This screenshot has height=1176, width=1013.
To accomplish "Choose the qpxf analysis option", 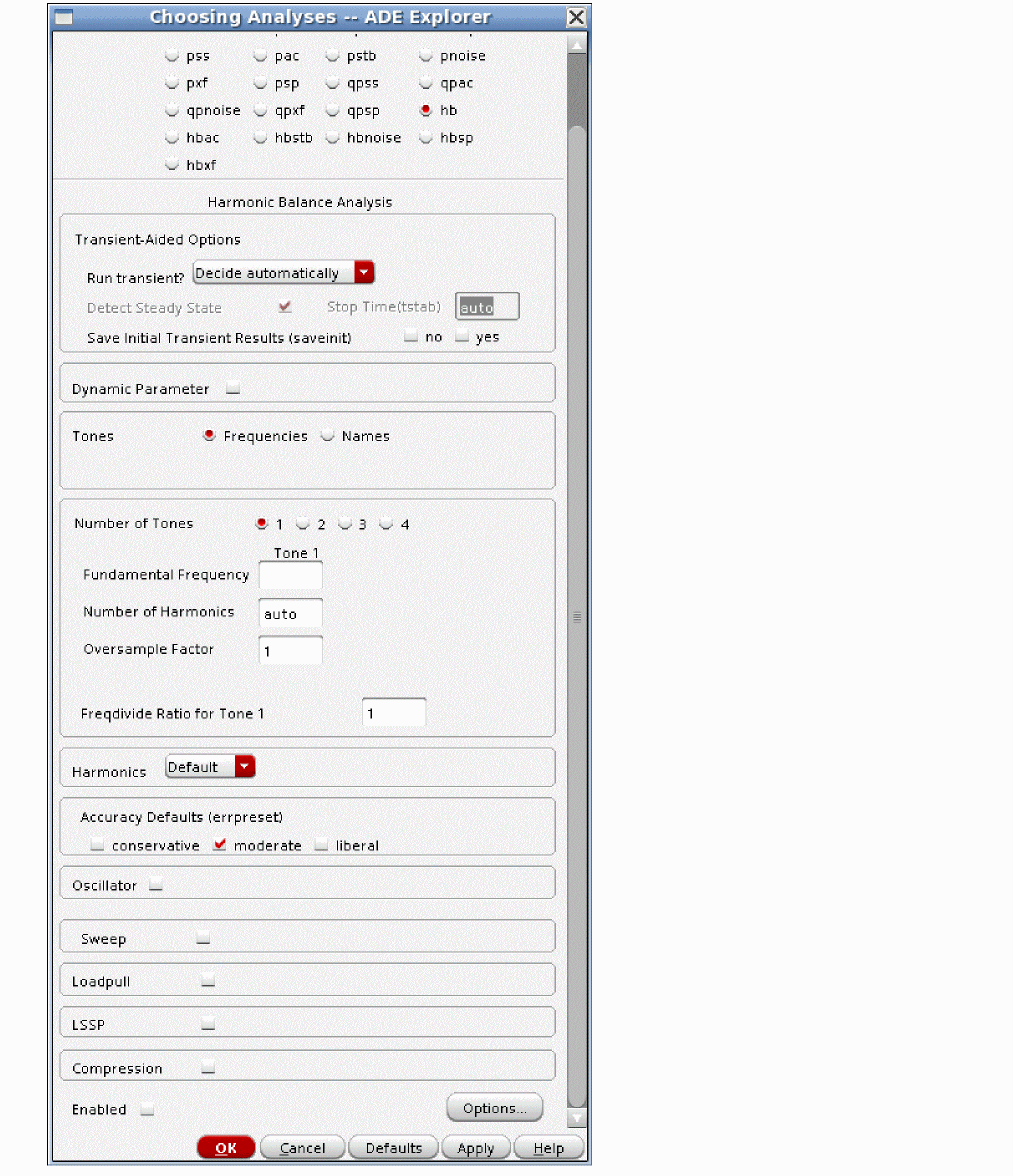I will pos(260,111).
